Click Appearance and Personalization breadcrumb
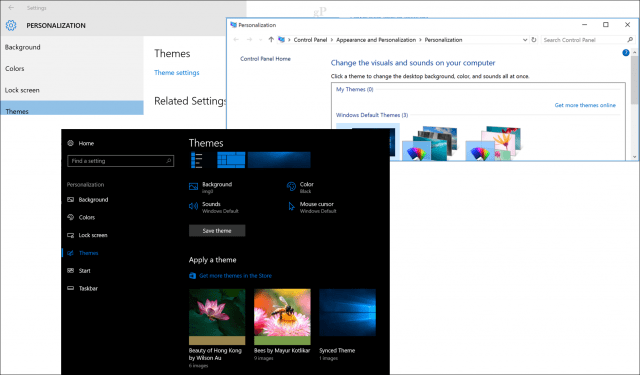 coord(376,40)
